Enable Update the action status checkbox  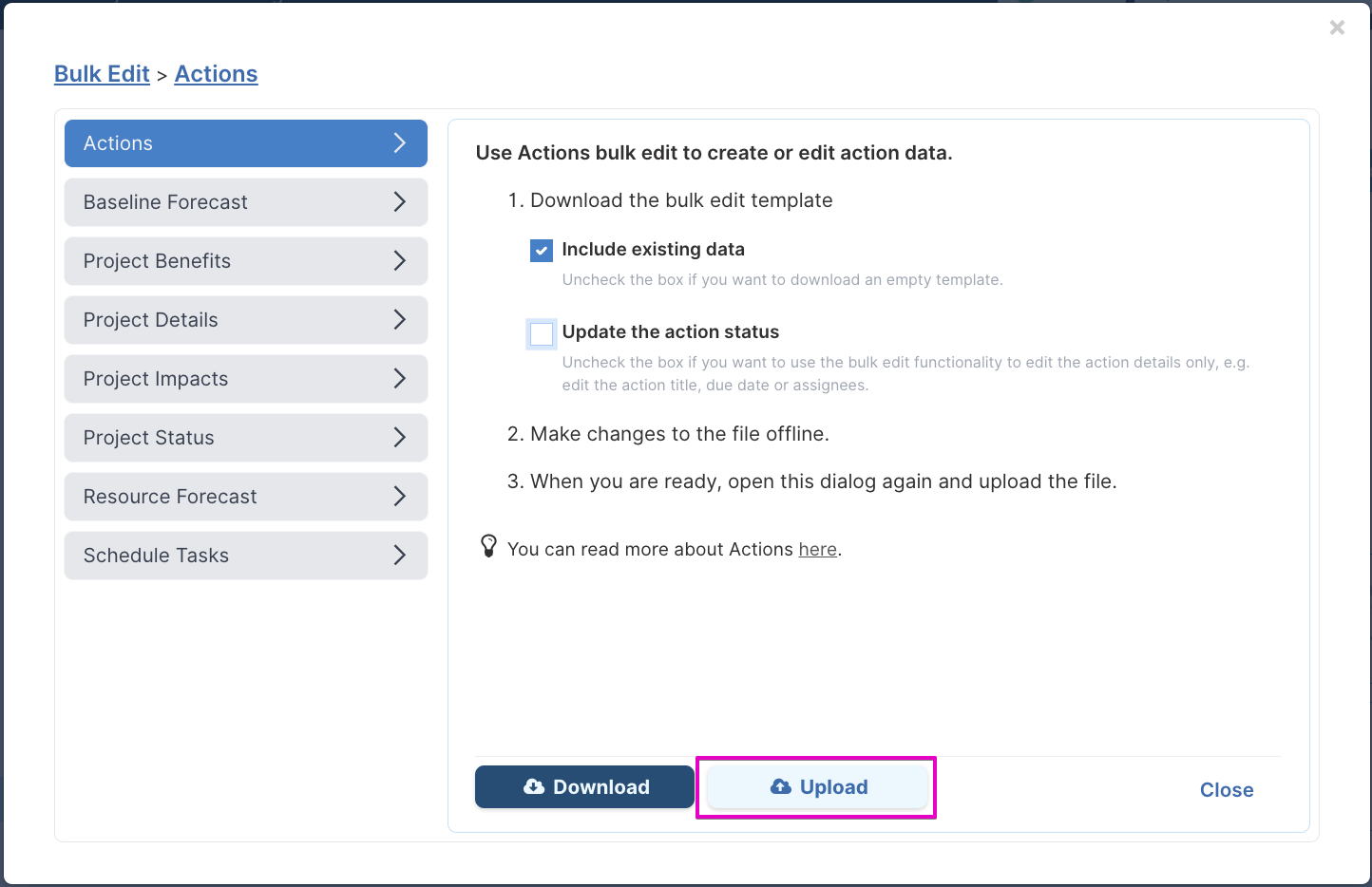click(542, 333)
